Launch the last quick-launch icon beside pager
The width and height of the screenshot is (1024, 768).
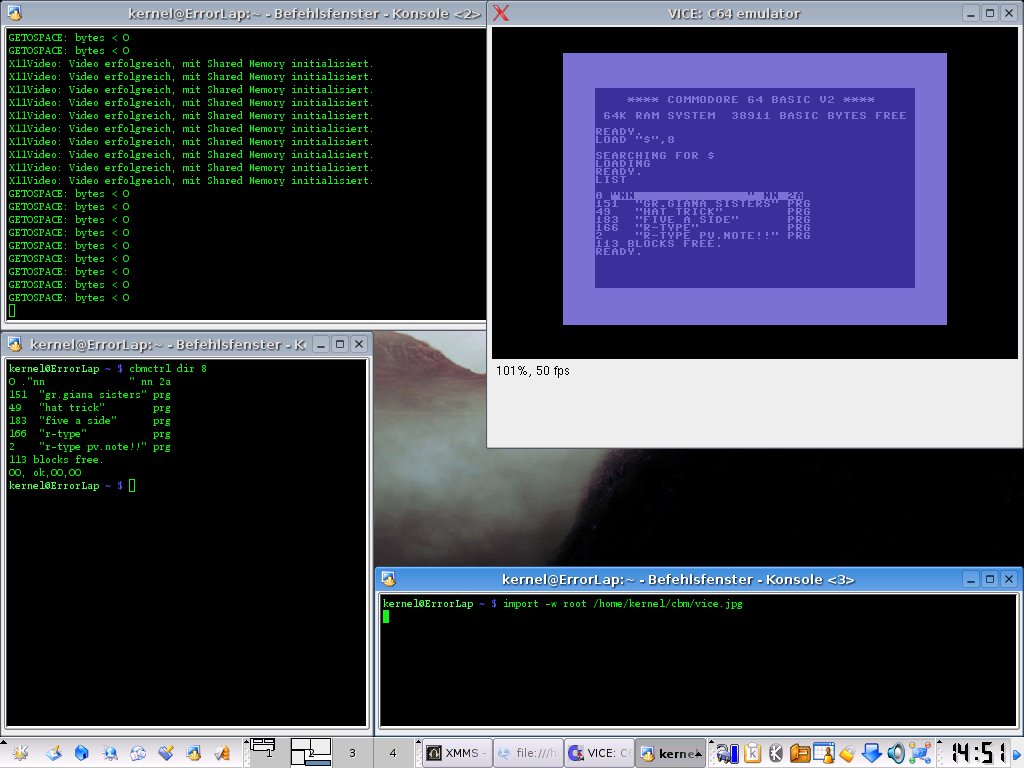[x=222, y=753]
